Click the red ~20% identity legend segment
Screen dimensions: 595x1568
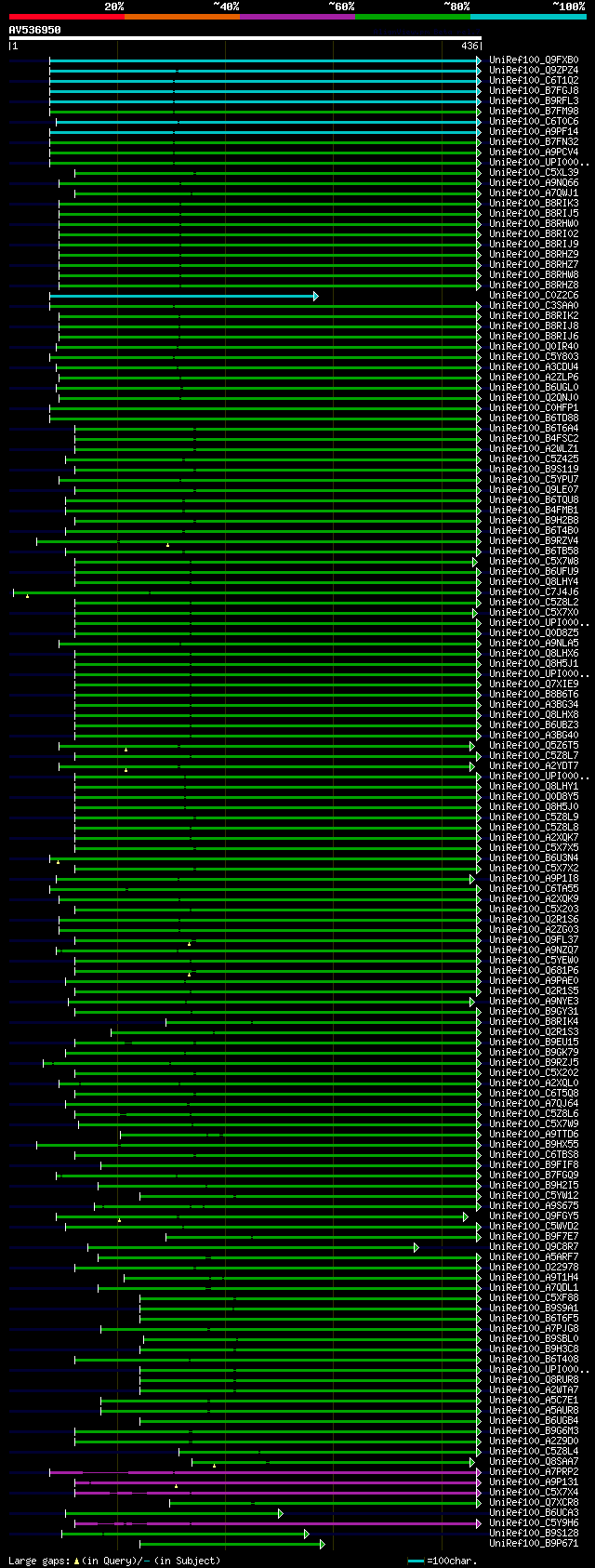pos(66,17)
